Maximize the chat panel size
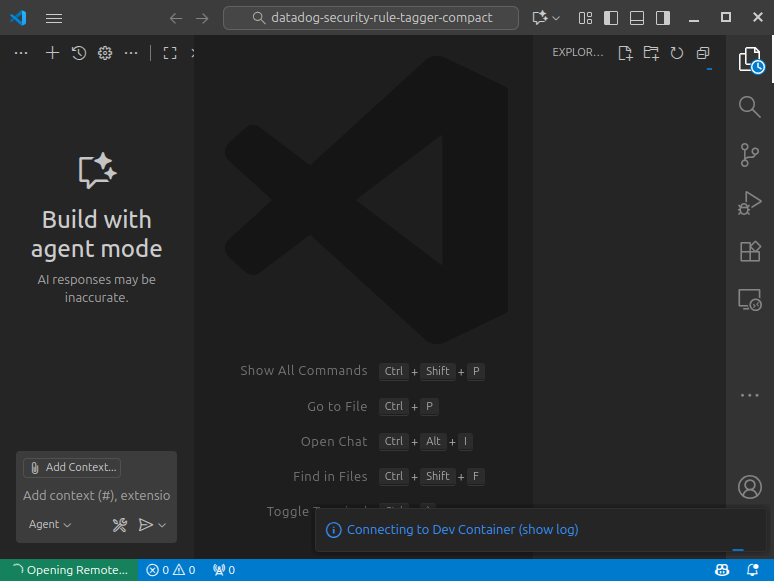Viewport: 774px width, 581px height. click(x=170, y=53)
